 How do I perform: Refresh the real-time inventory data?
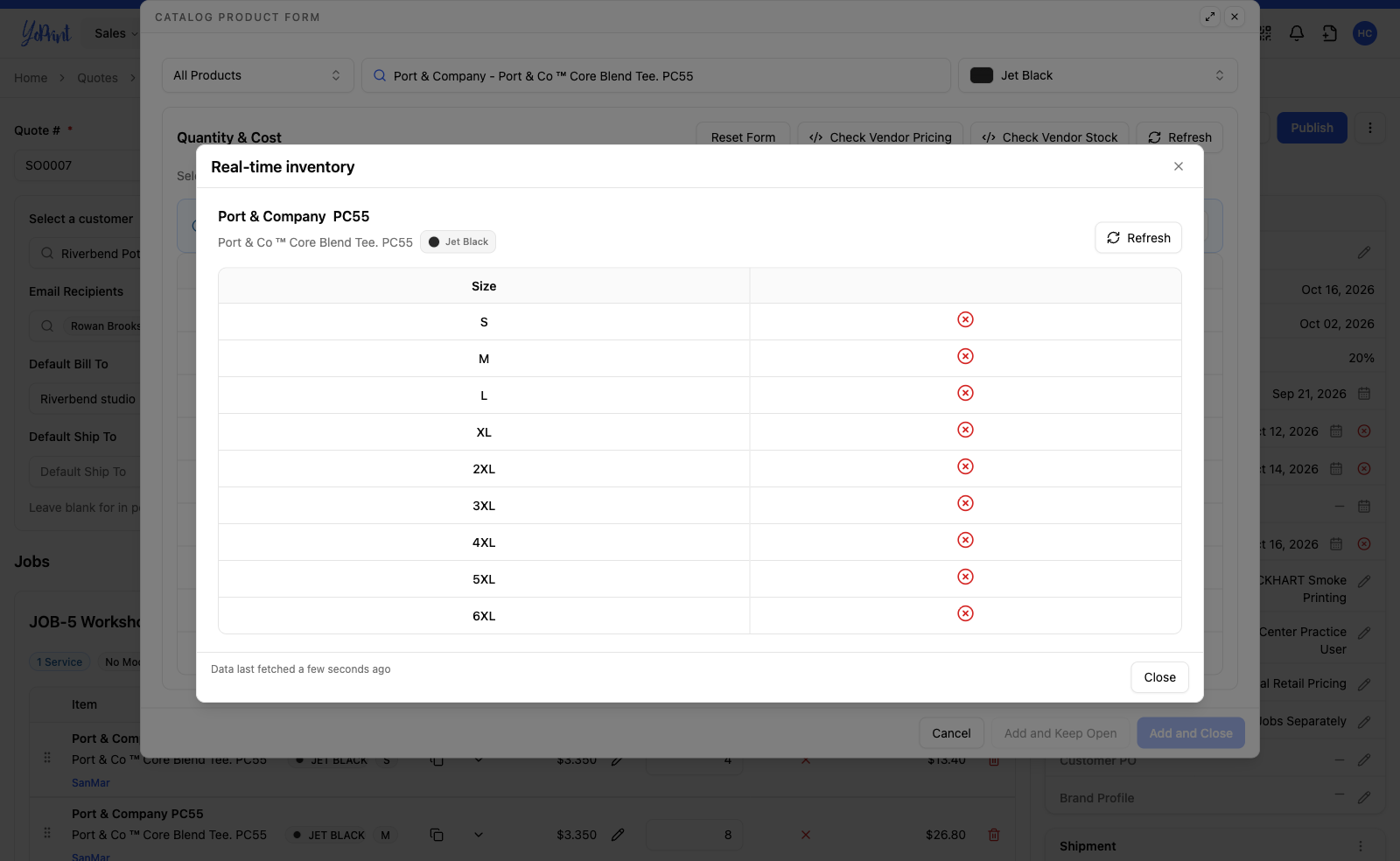tap(1138, 238)
